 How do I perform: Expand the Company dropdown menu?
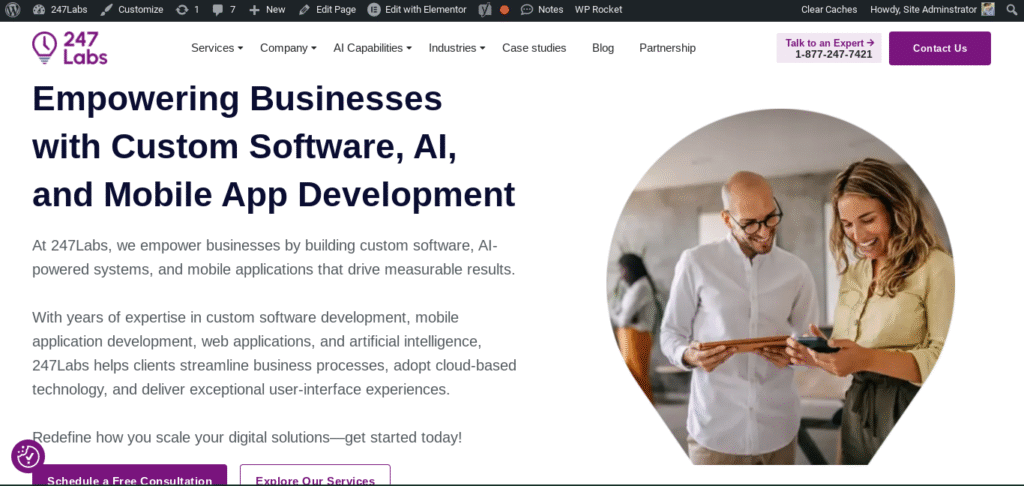coord(288,48)
